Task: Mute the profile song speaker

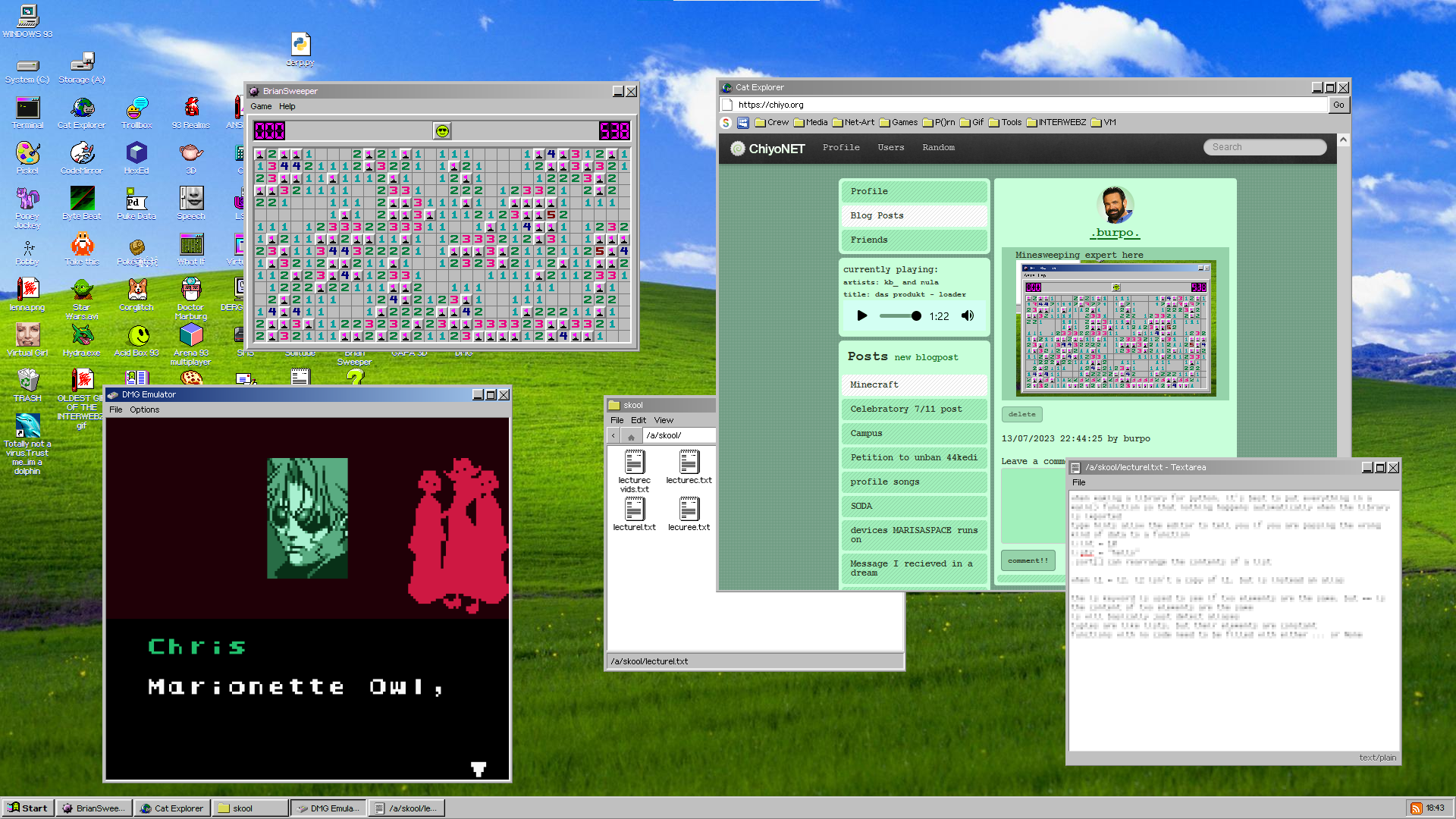Action: click(x=968, y=315)
